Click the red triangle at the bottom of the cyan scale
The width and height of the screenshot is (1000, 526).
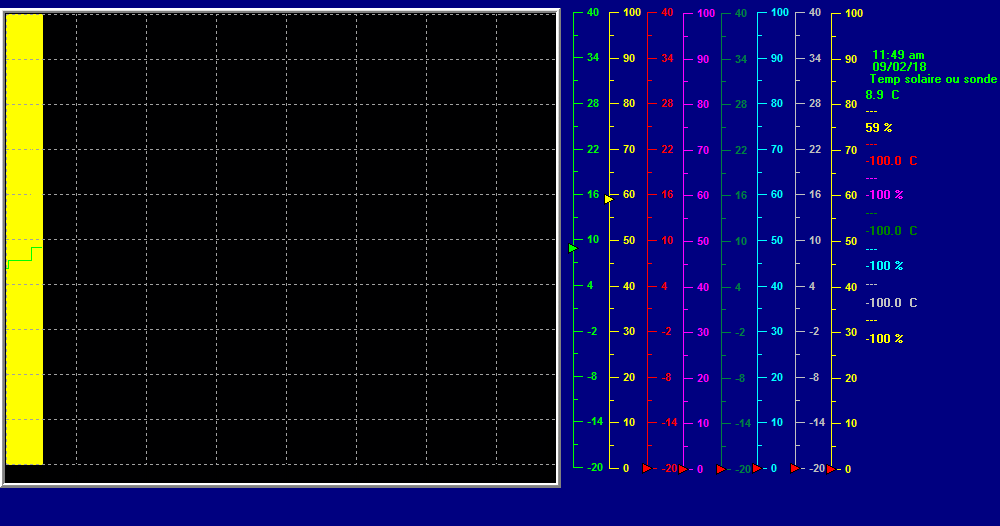[x=757, y=468]
